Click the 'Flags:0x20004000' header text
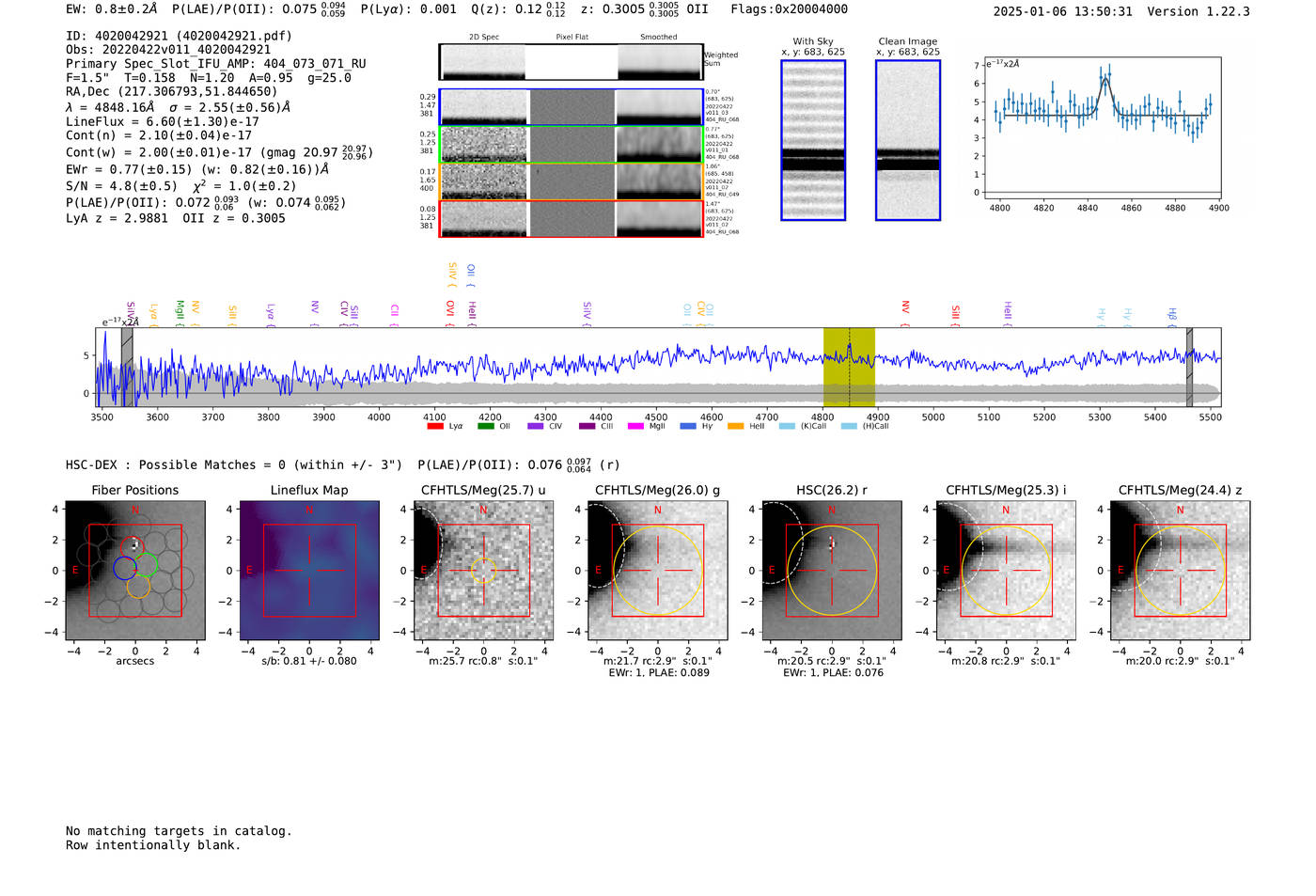 click(789, 9)
